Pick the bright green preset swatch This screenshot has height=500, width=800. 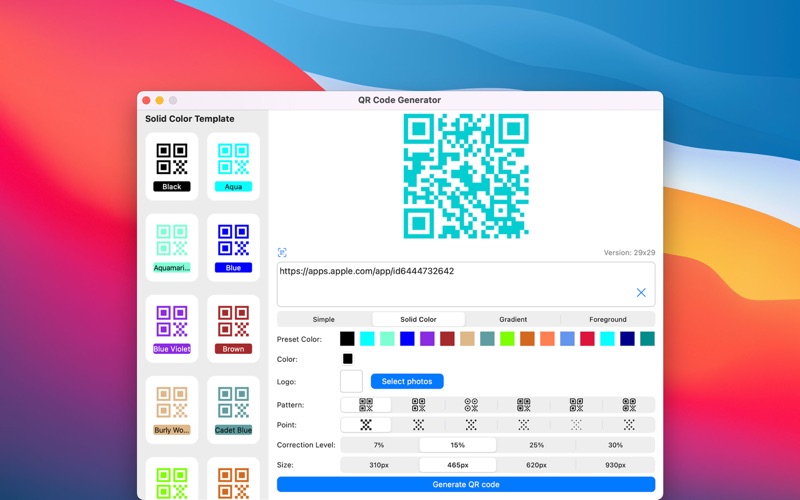coord(507,339)
